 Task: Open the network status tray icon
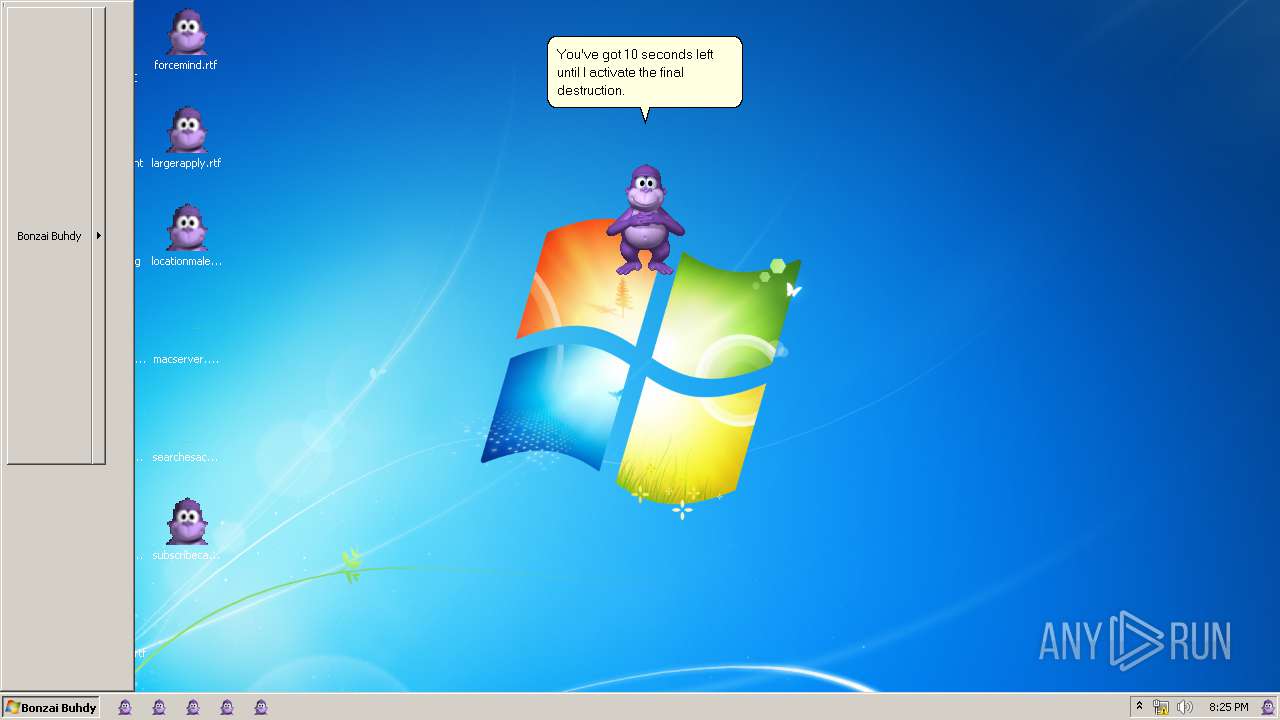pos(1161,707)
